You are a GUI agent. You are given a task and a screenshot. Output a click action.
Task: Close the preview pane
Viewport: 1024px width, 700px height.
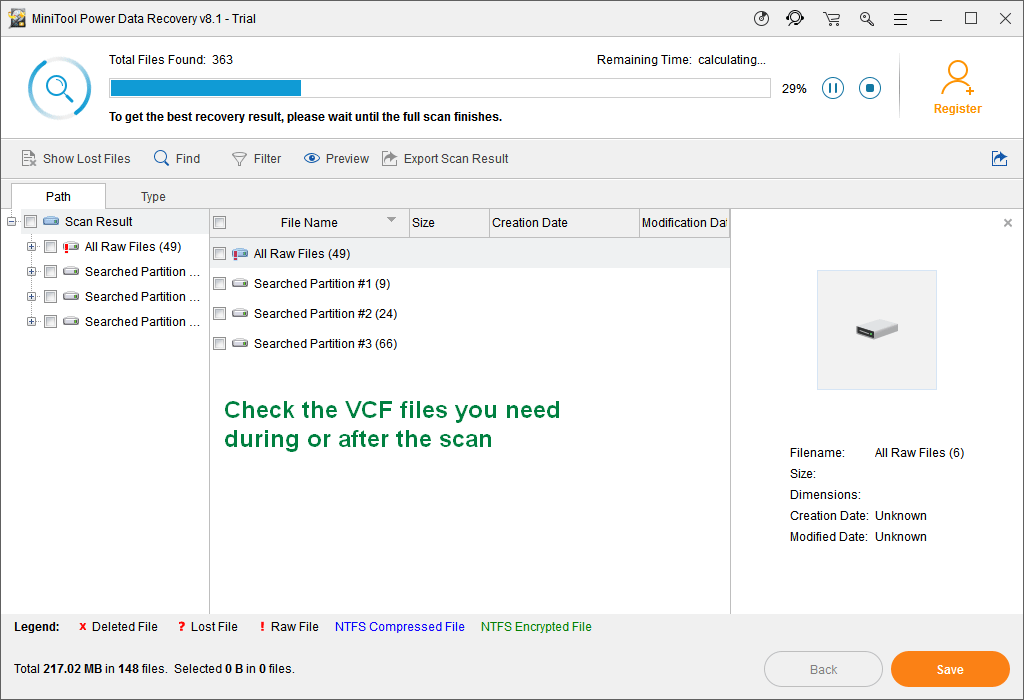1008,223
